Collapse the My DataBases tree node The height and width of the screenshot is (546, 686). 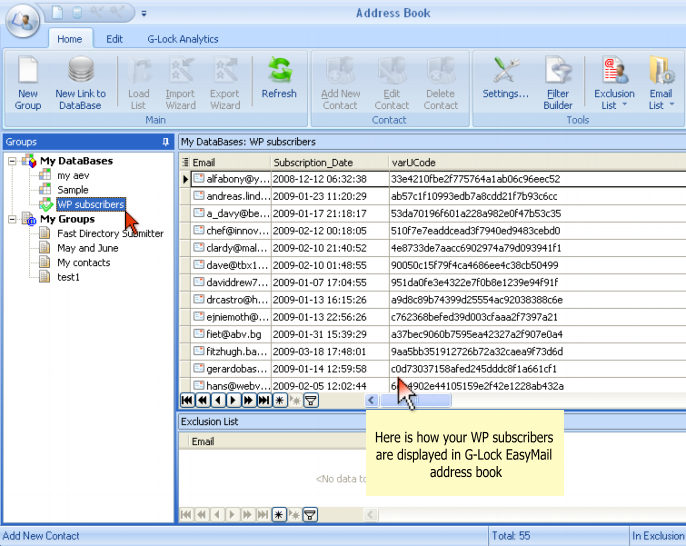12,161
